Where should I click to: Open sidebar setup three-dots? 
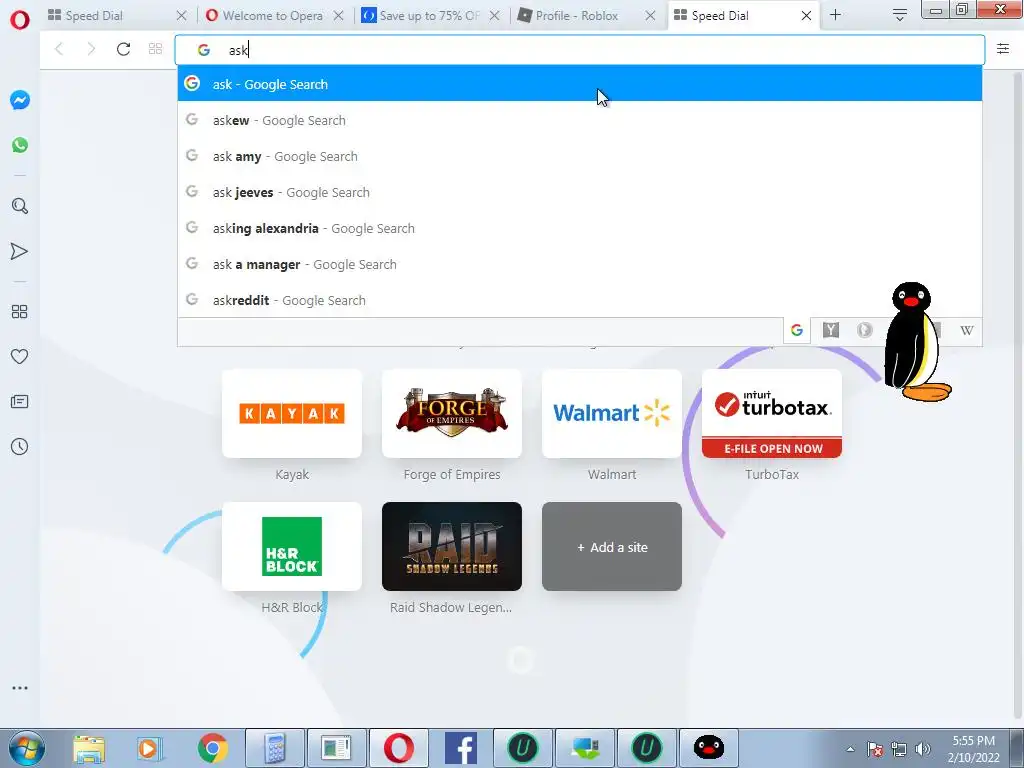20,688
